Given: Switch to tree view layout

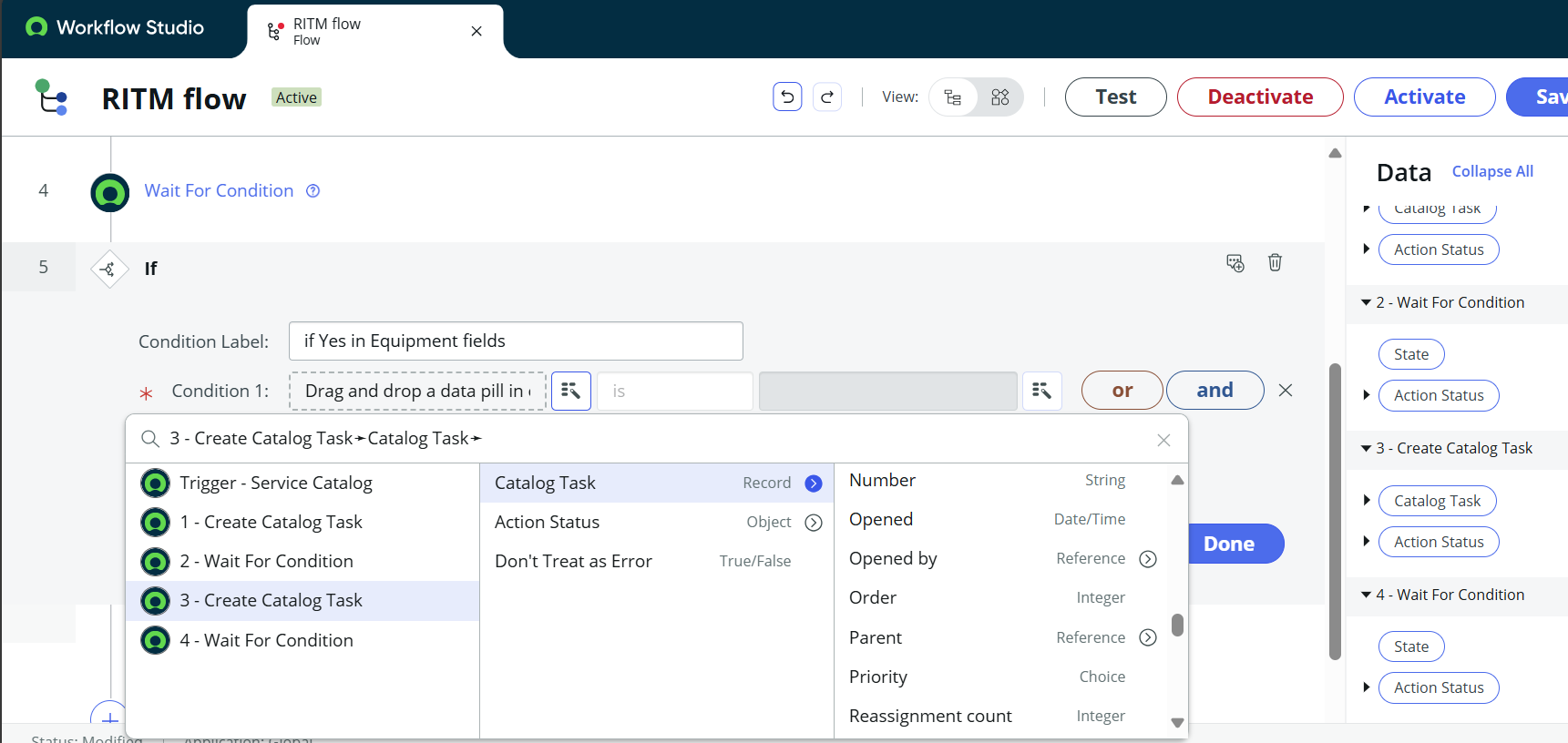Looking at the screenshot, I should pyautogui.click(x=953, y=97).
